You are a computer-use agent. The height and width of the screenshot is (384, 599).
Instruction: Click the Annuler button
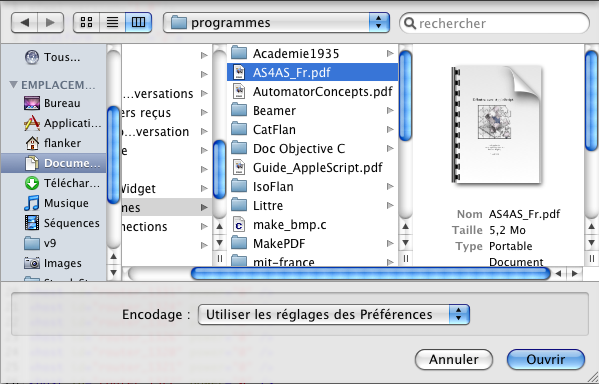point(454,360)
